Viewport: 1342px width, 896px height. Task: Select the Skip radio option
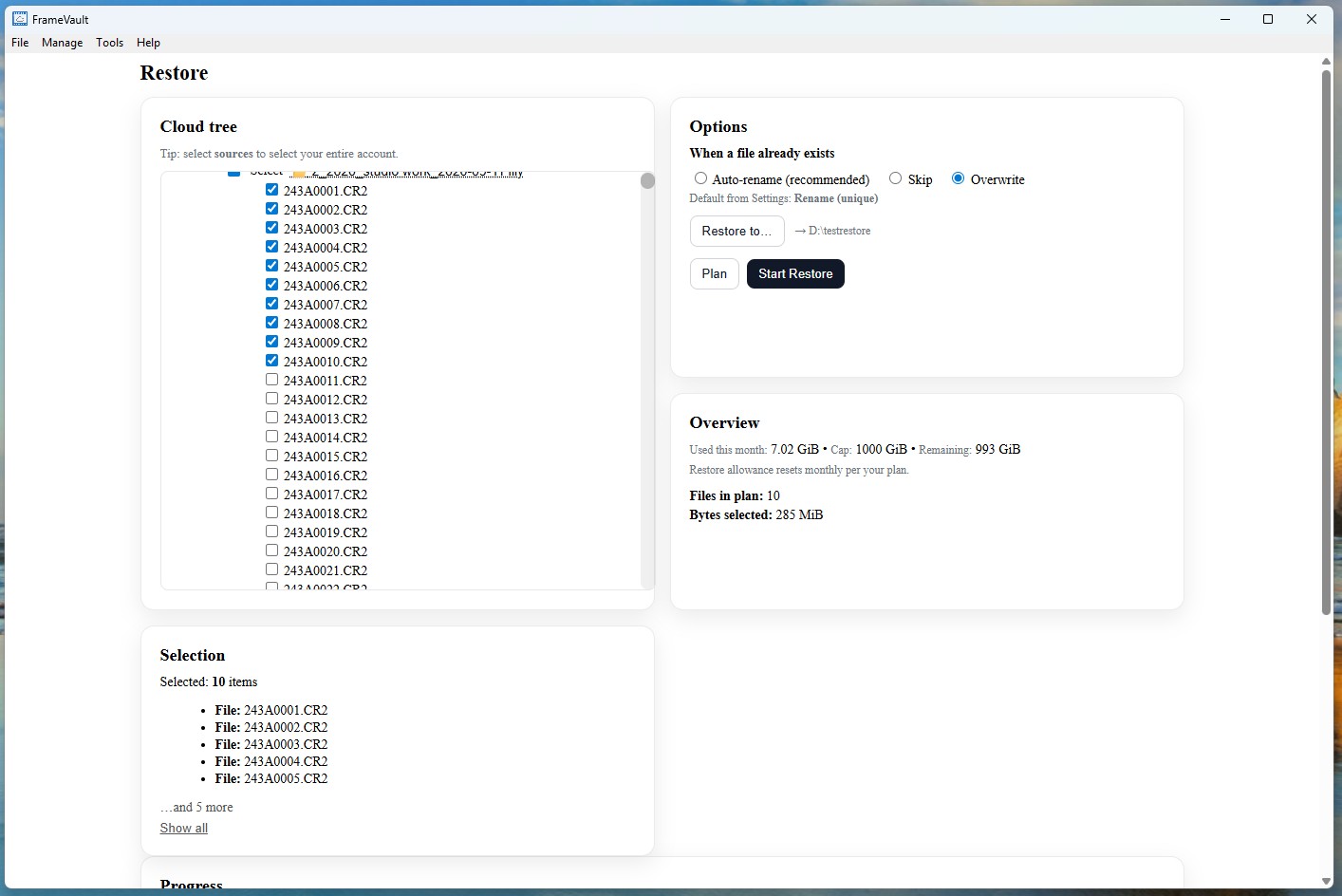[x=895, y=177]
